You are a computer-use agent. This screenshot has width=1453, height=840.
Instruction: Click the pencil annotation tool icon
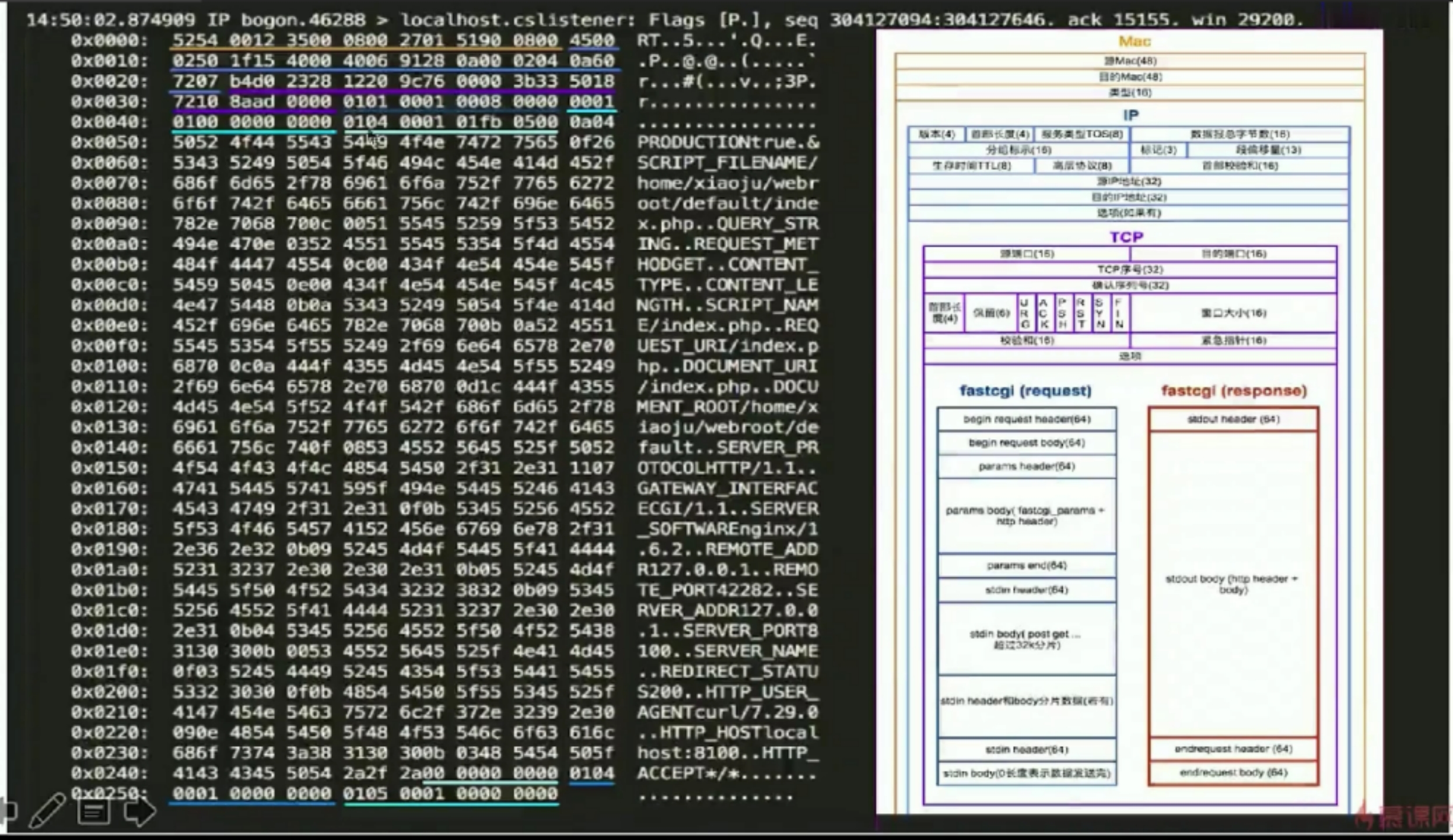47,811
